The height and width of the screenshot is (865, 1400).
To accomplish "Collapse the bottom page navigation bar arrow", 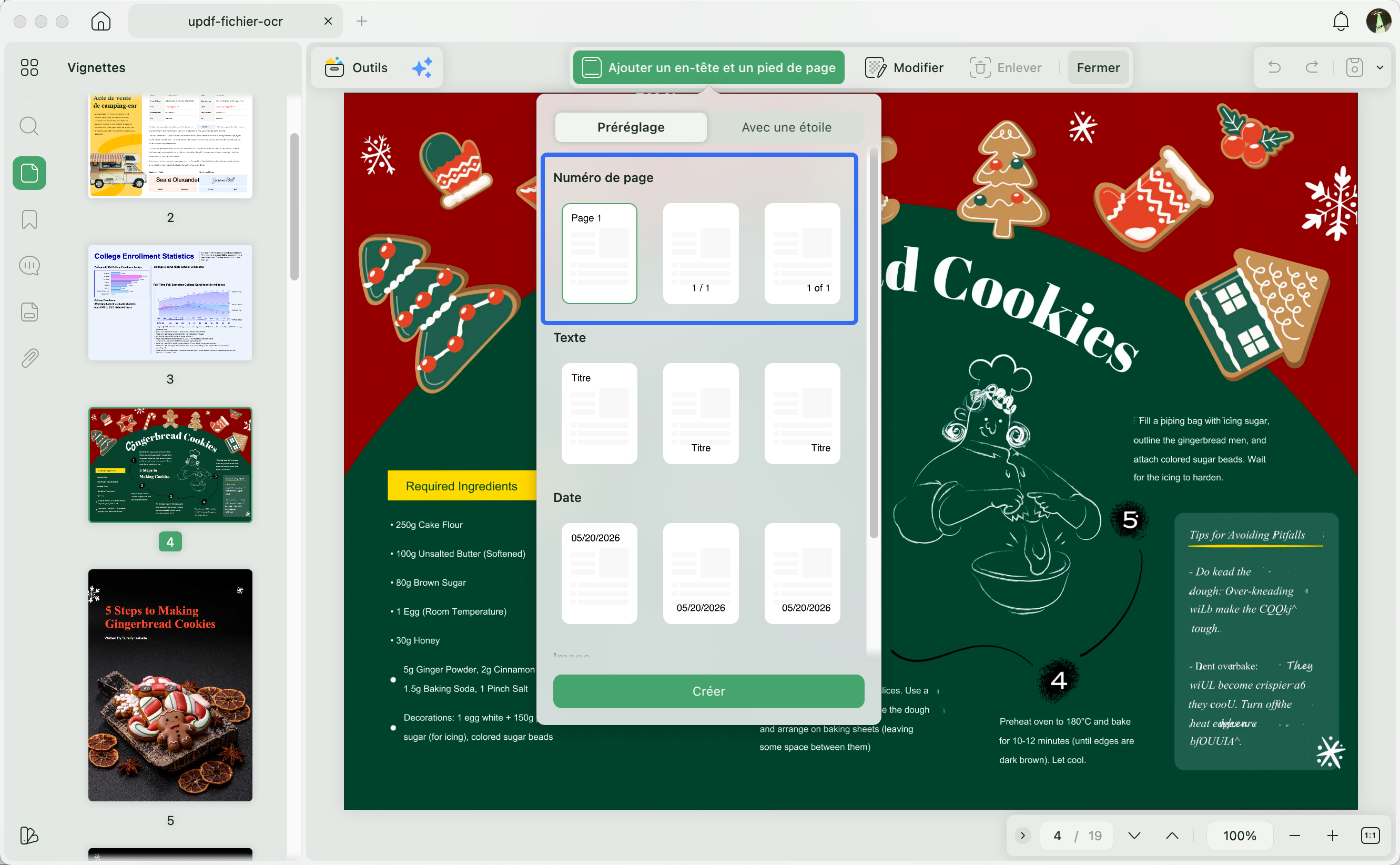I will pyautogui.click(x=1023, y=836).
